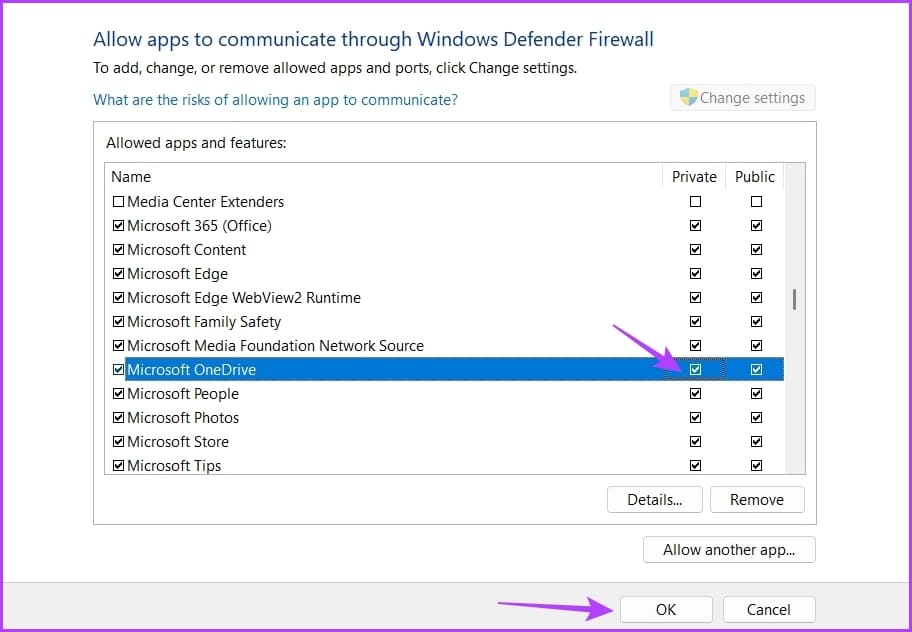Toggle Public for Media Foundation Network Source
This screenshot has width=912, height=632.
756,345
